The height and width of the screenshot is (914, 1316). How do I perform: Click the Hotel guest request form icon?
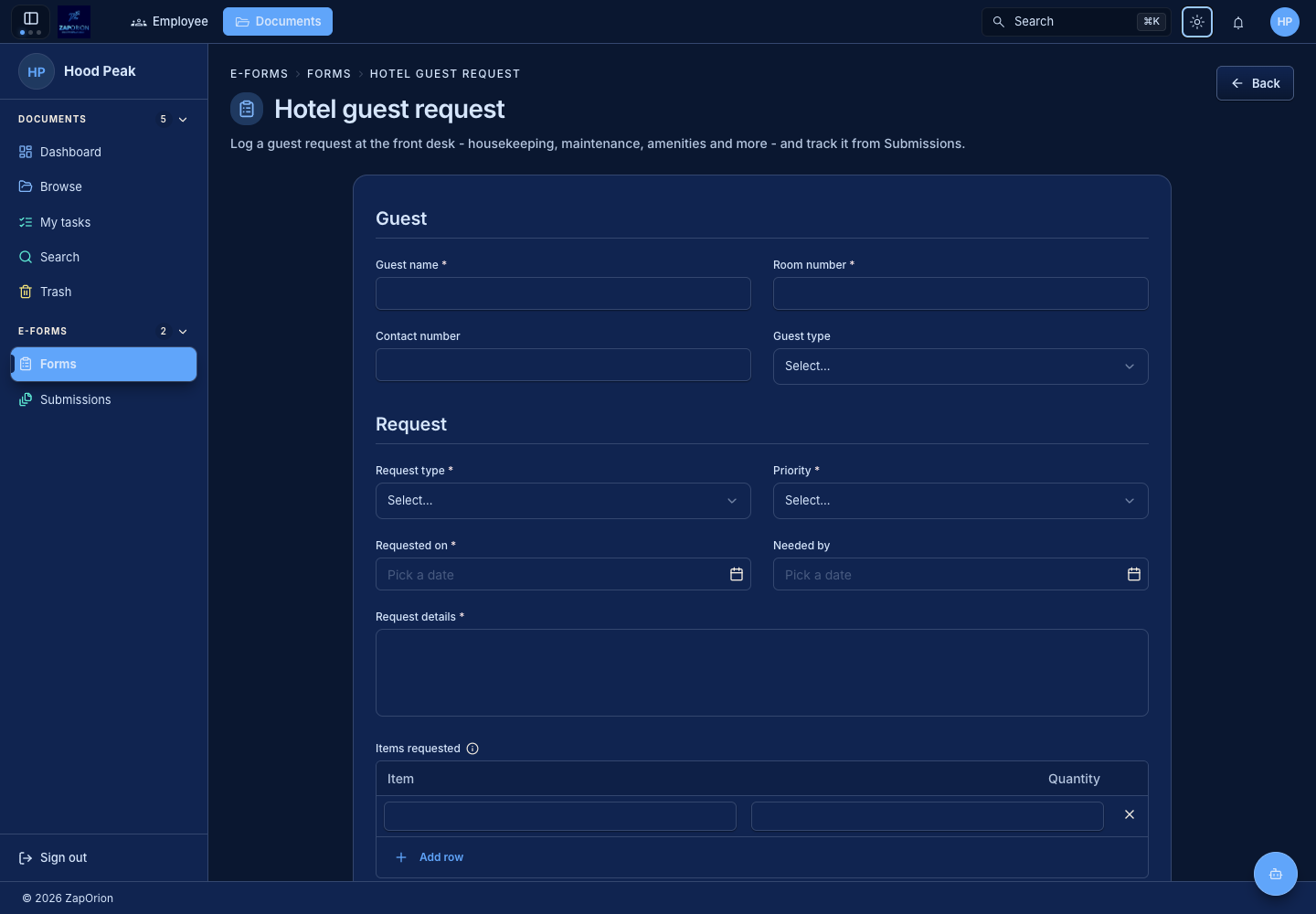(x=247, y=109)
